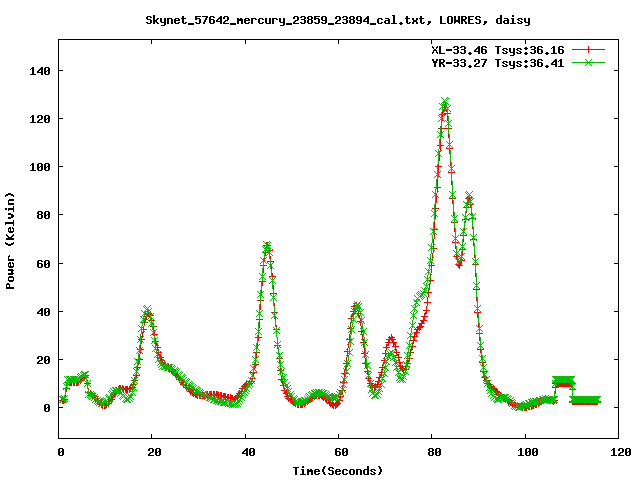640x480 pixels.
Task: Click the x-axis tick label 80
Action: click(434, 452)
